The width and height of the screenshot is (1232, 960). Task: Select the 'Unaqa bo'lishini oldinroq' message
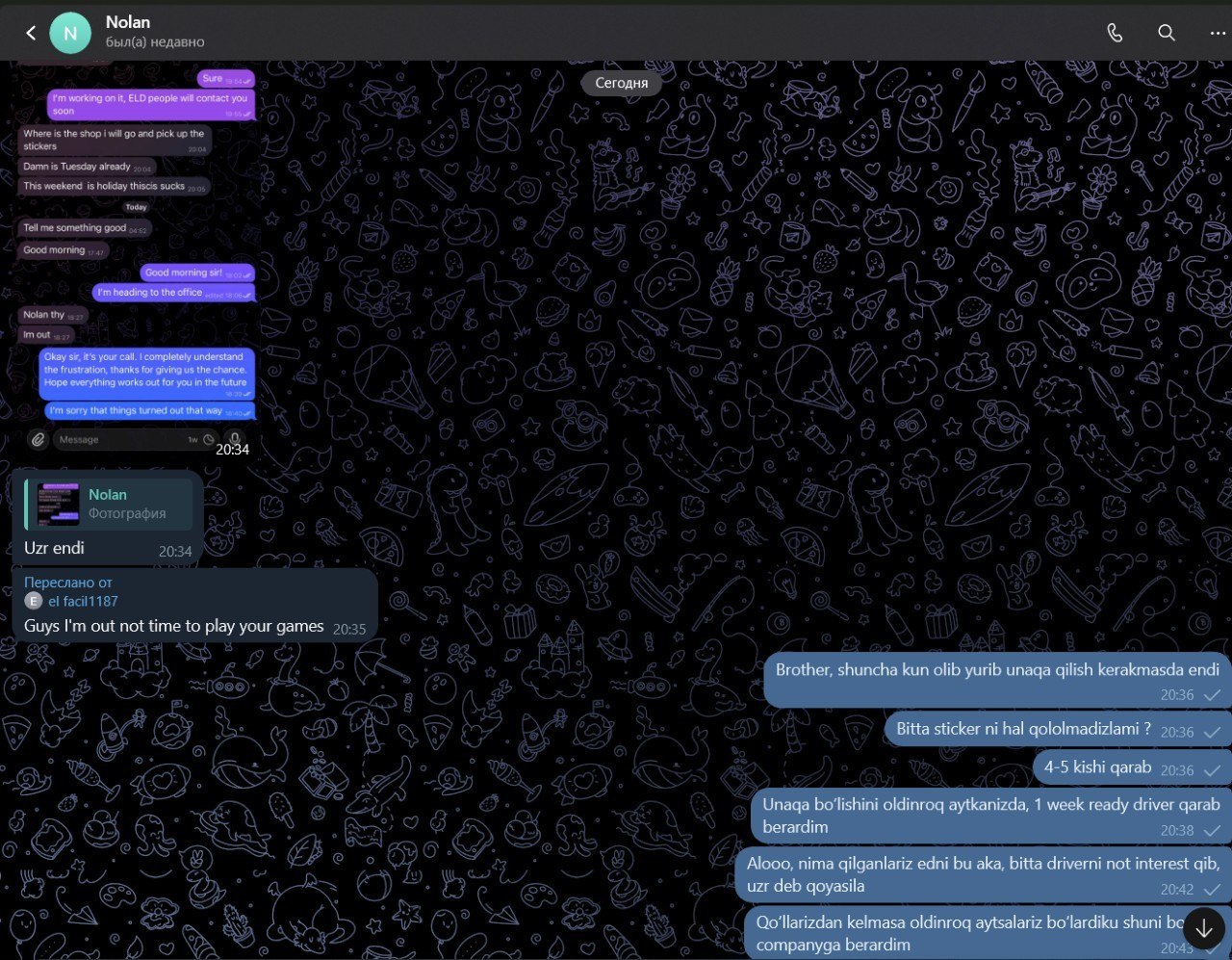coord(991,816)
